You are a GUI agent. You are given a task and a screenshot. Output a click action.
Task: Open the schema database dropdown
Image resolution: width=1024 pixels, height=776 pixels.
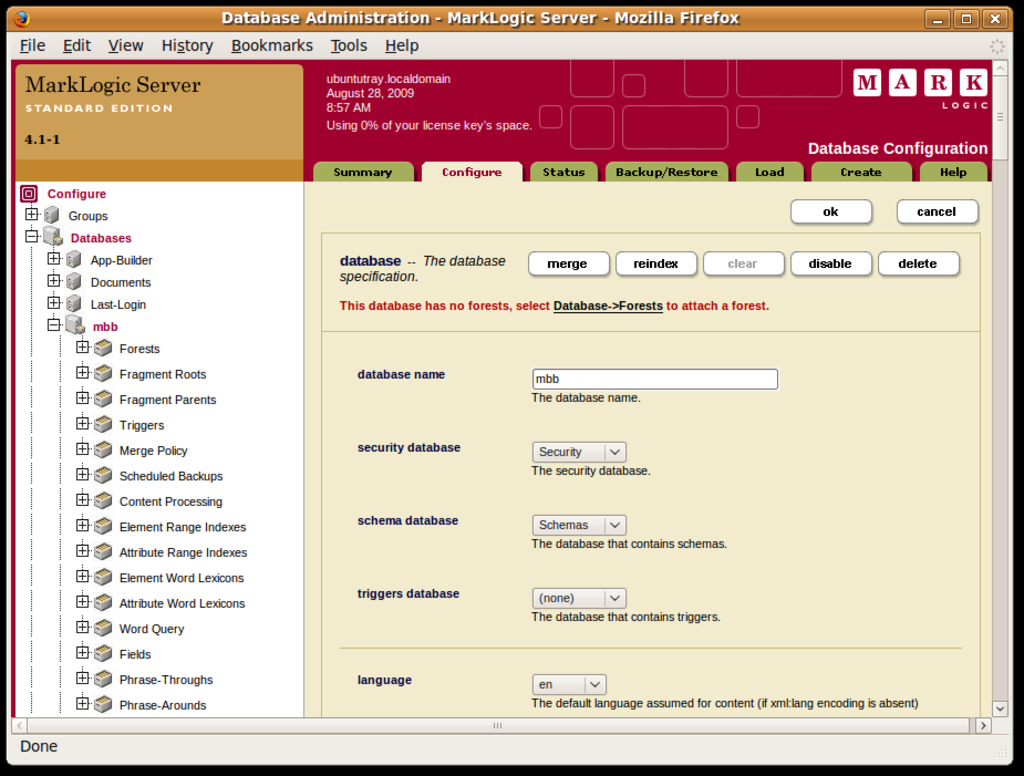coord(579,525)
